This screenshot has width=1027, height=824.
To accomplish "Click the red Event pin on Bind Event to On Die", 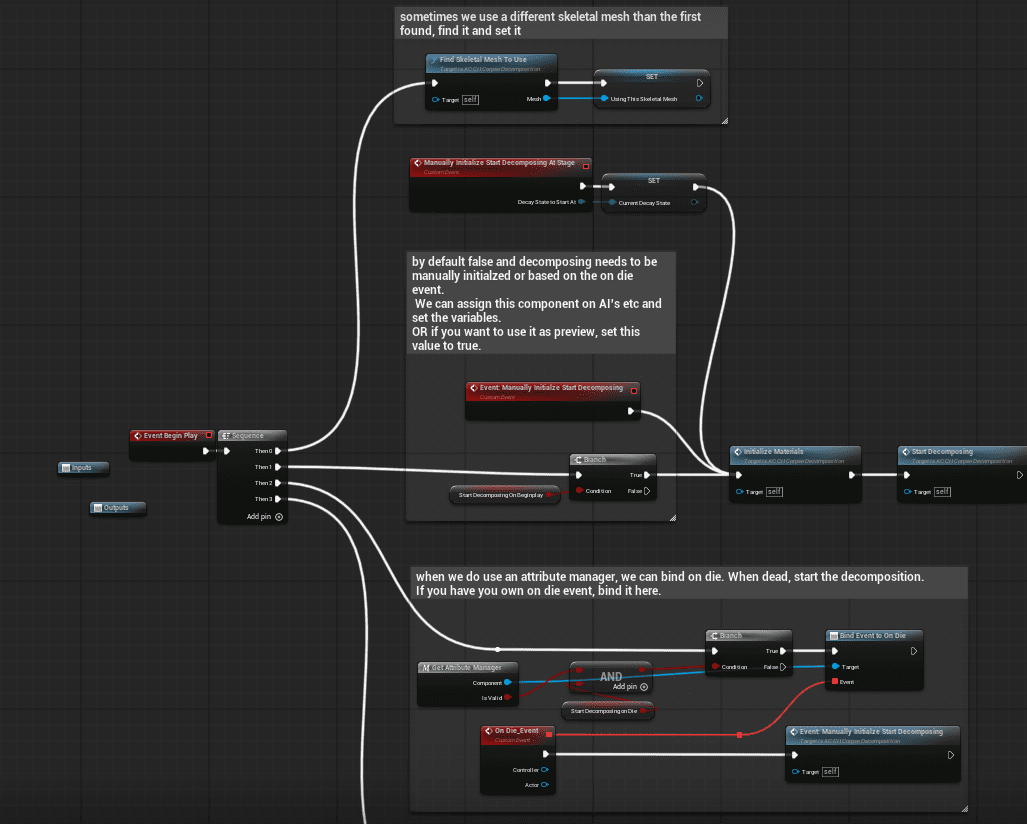I will (x=835, y=682).
